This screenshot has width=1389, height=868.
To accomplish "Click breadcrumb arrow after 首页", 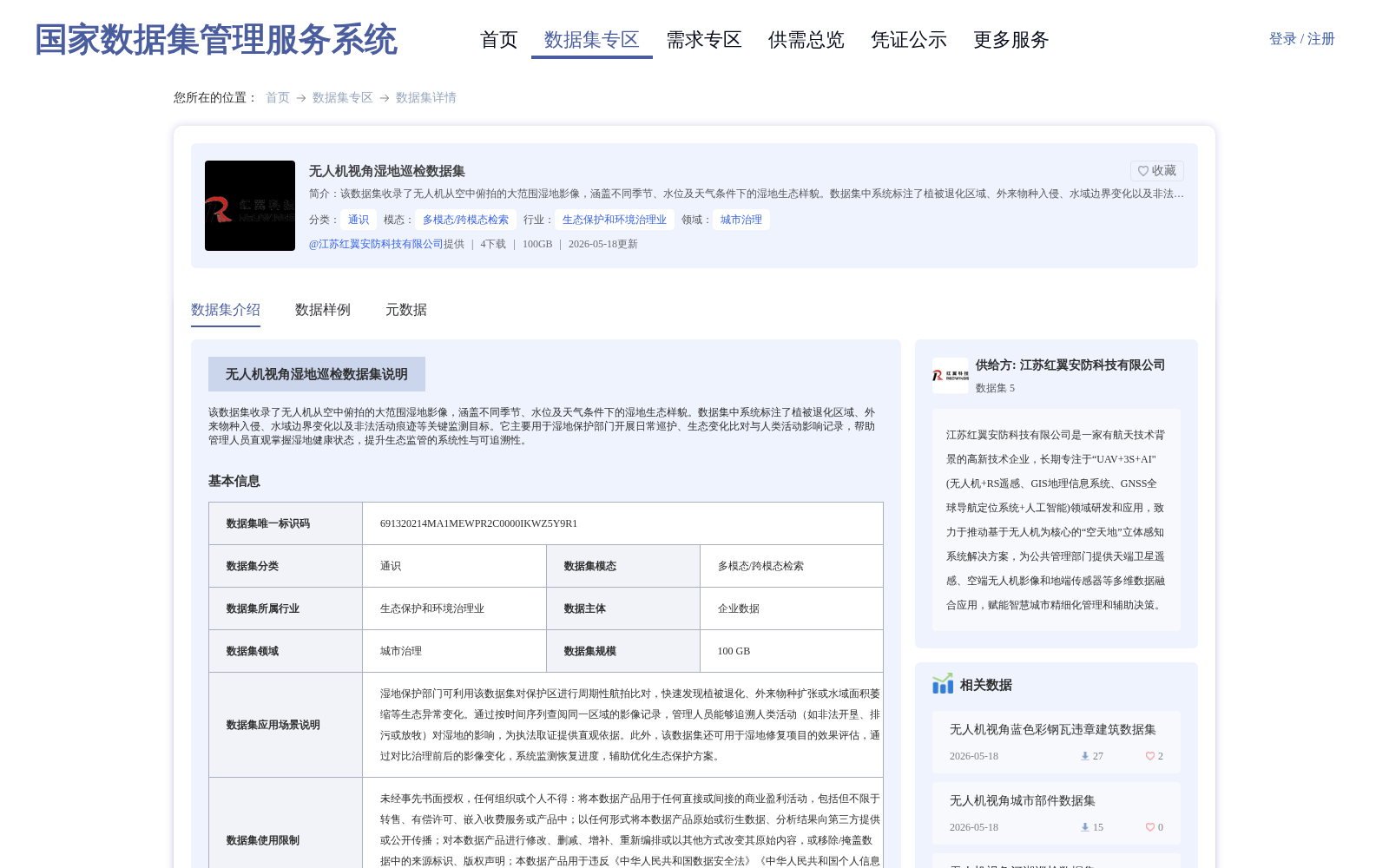I will 301,98.
